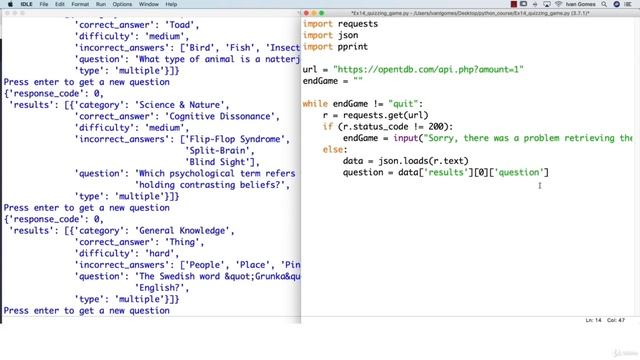Click the 'Sorry, there was a problem' input string

pos(528,138)
